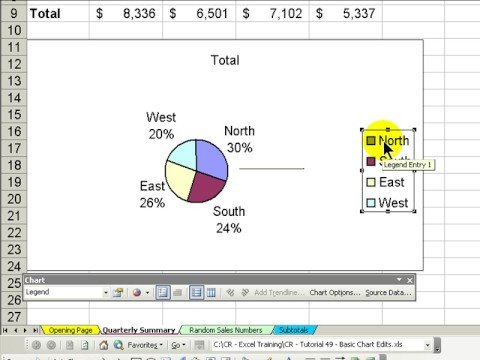Switch to the Opening Page sheet tab

(70, 330)
